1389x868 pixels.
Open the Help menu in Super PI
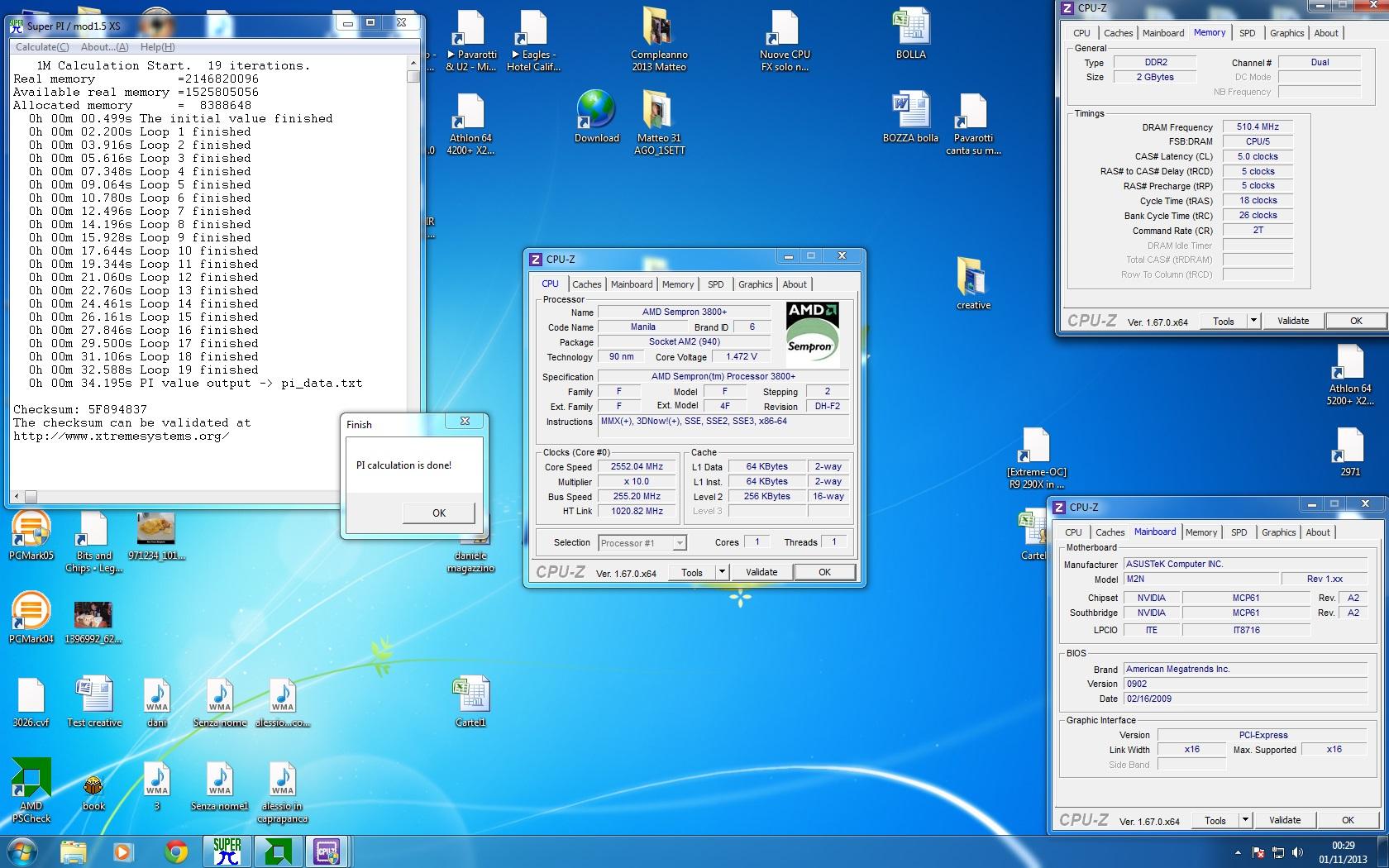[x=157, y=47]
